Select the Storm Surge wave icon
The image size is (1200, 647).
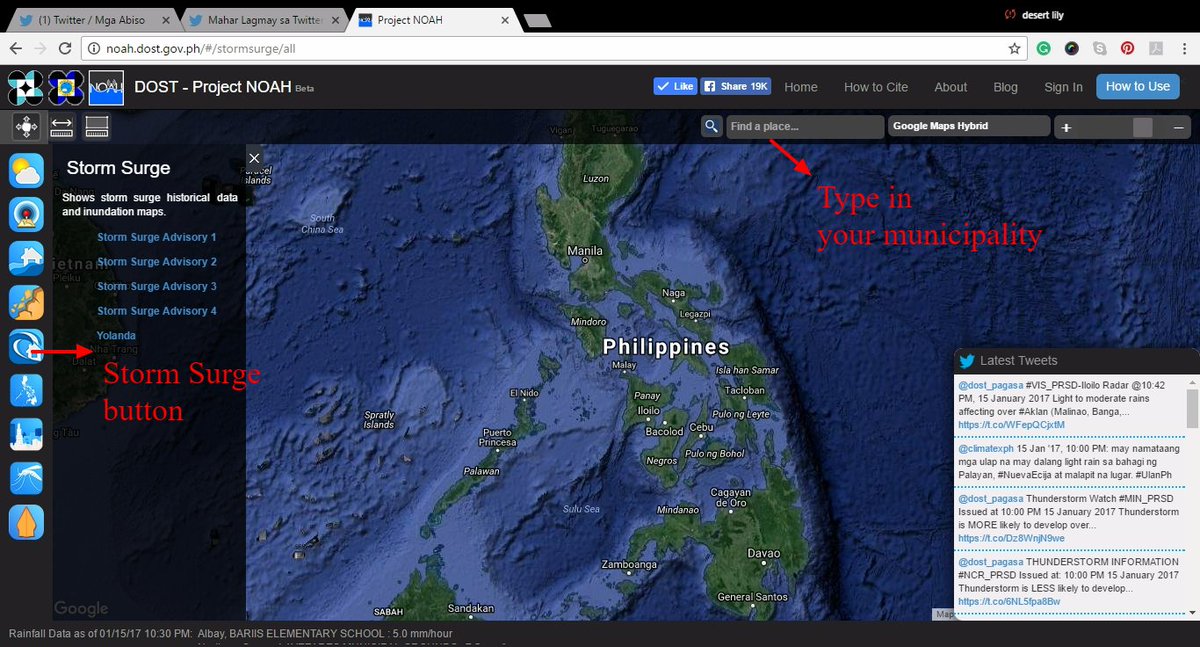tap(26, 346)
